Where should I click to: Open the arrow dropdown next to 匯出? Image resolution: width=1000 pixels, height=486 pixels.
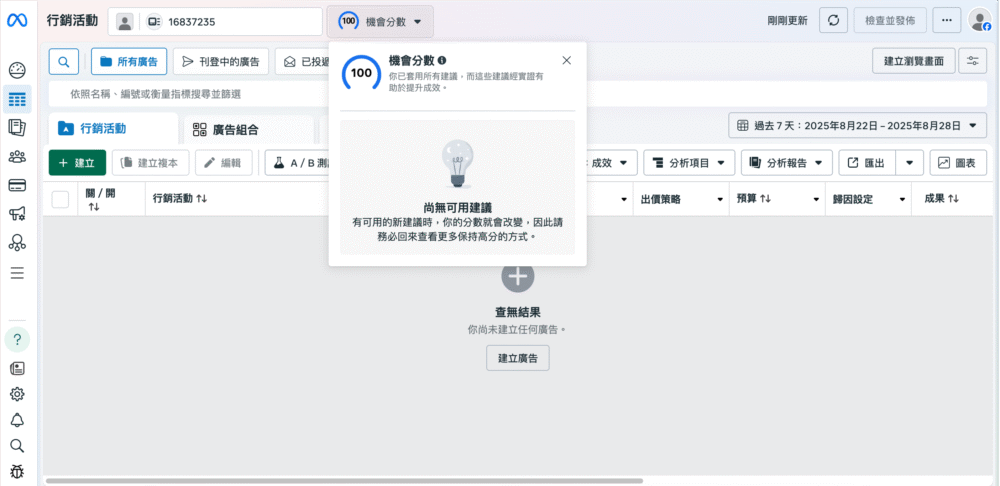coord(909,163)
